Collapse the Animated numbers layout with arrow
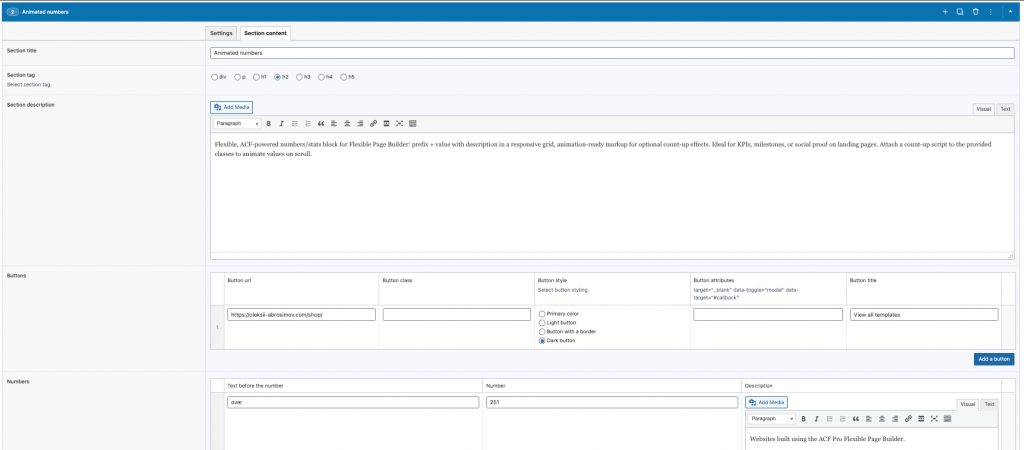Screen dimensions: 1024x450 1010,12
